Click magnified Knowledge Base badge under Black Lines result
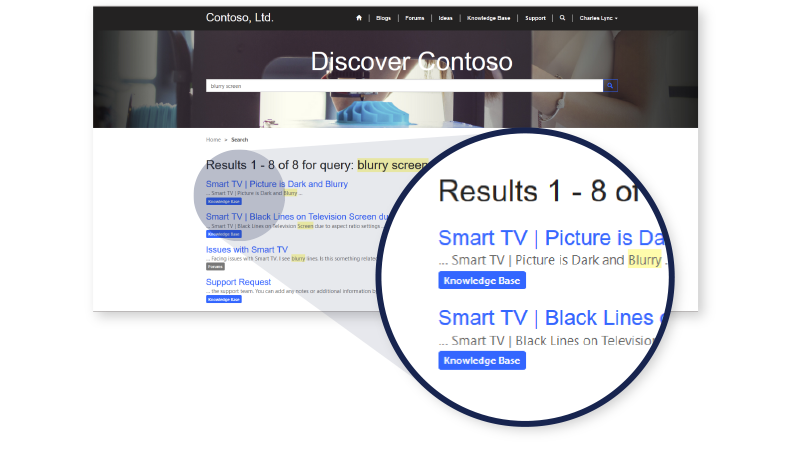 point(482,360)
